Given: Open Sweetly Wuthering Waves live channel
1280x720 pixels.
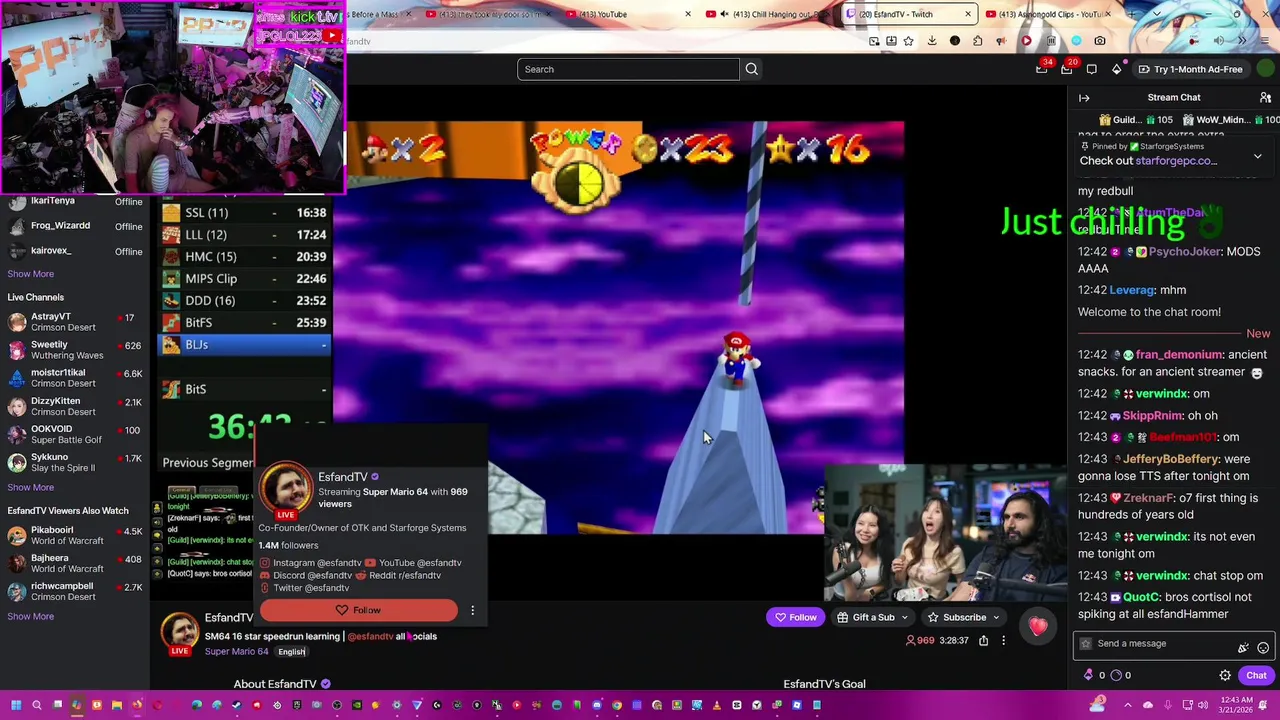Looking at the screenshot, I should 74,350.
